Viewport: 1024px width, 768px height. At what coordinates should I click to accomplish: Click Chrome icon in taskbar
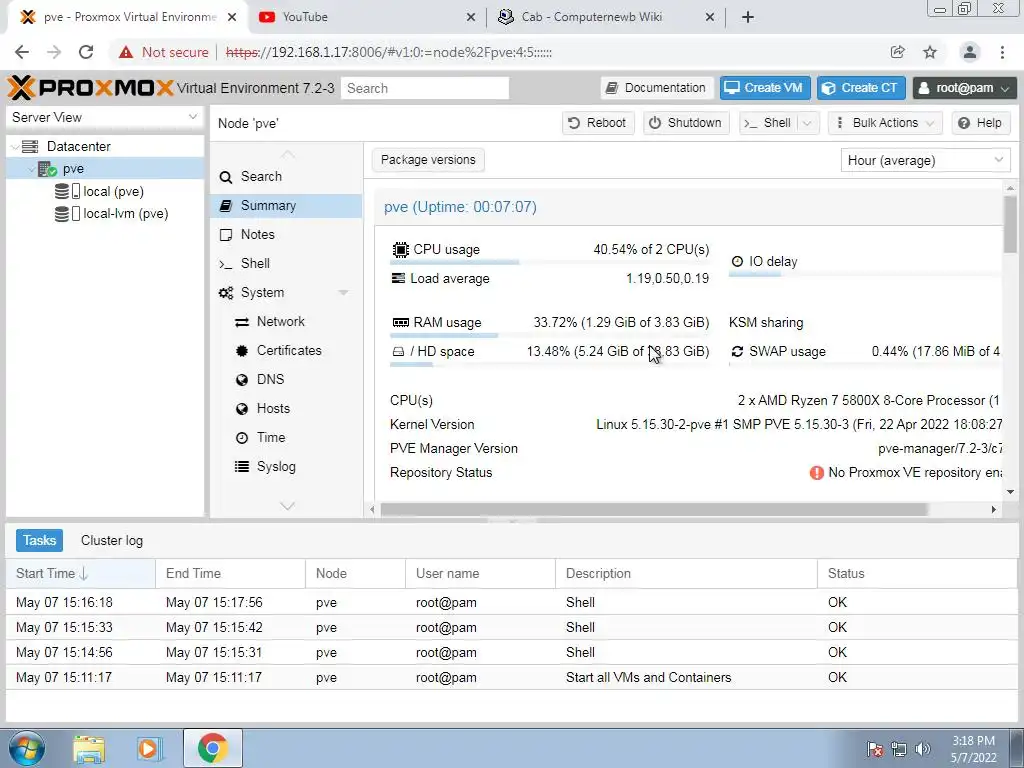pos(212,748)
